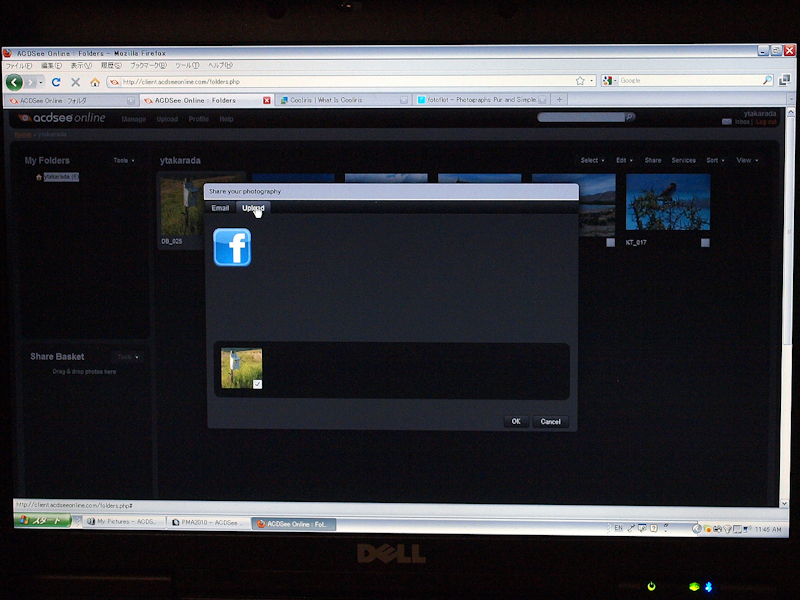
Task: Select the KT_017 bird photo thumbnail
Action: pyautogui.click(x=668, y=202)
